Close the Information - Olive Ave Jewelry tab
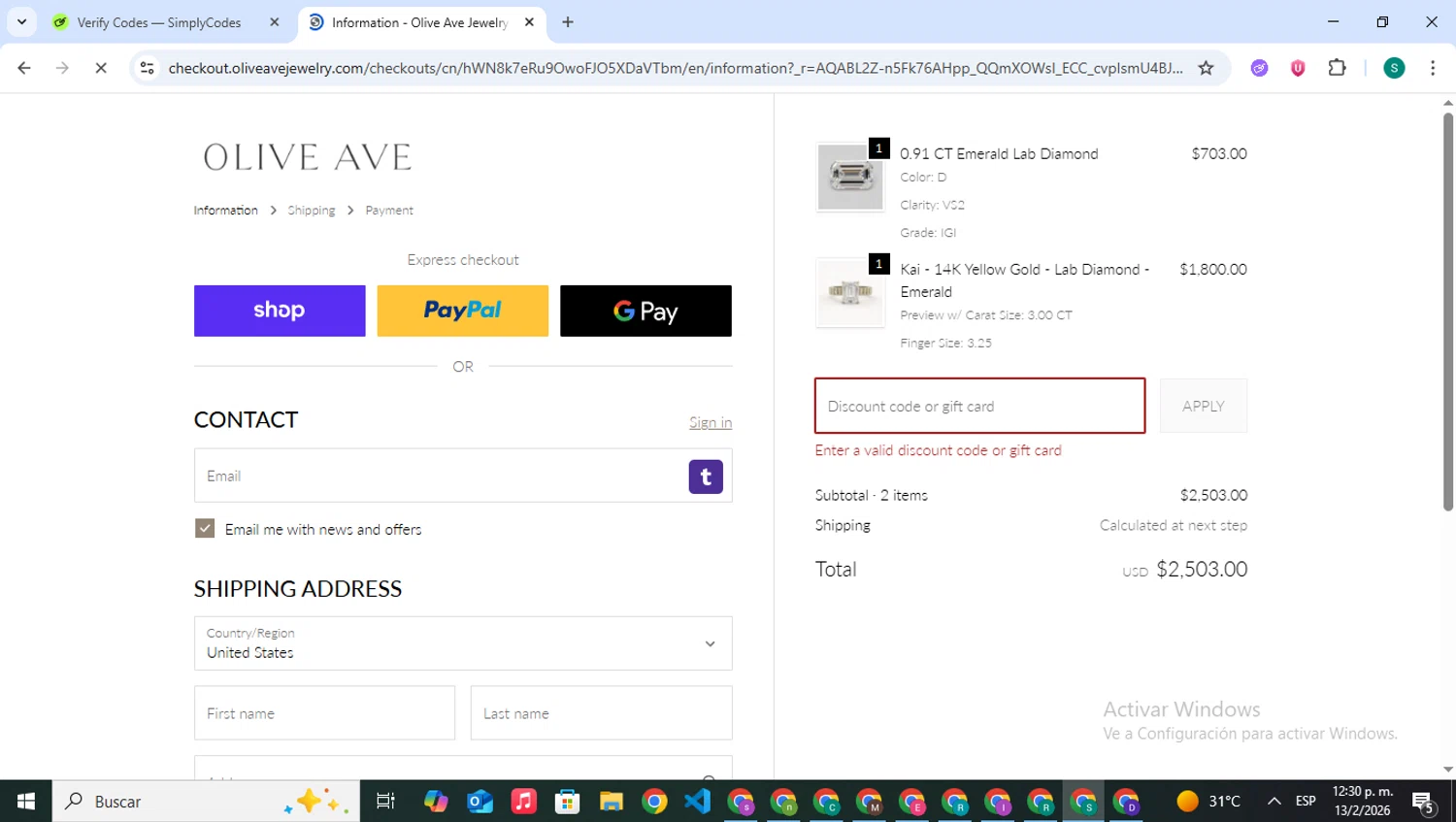Viewport: 1456px width, 822px height. tap(529, 22)
